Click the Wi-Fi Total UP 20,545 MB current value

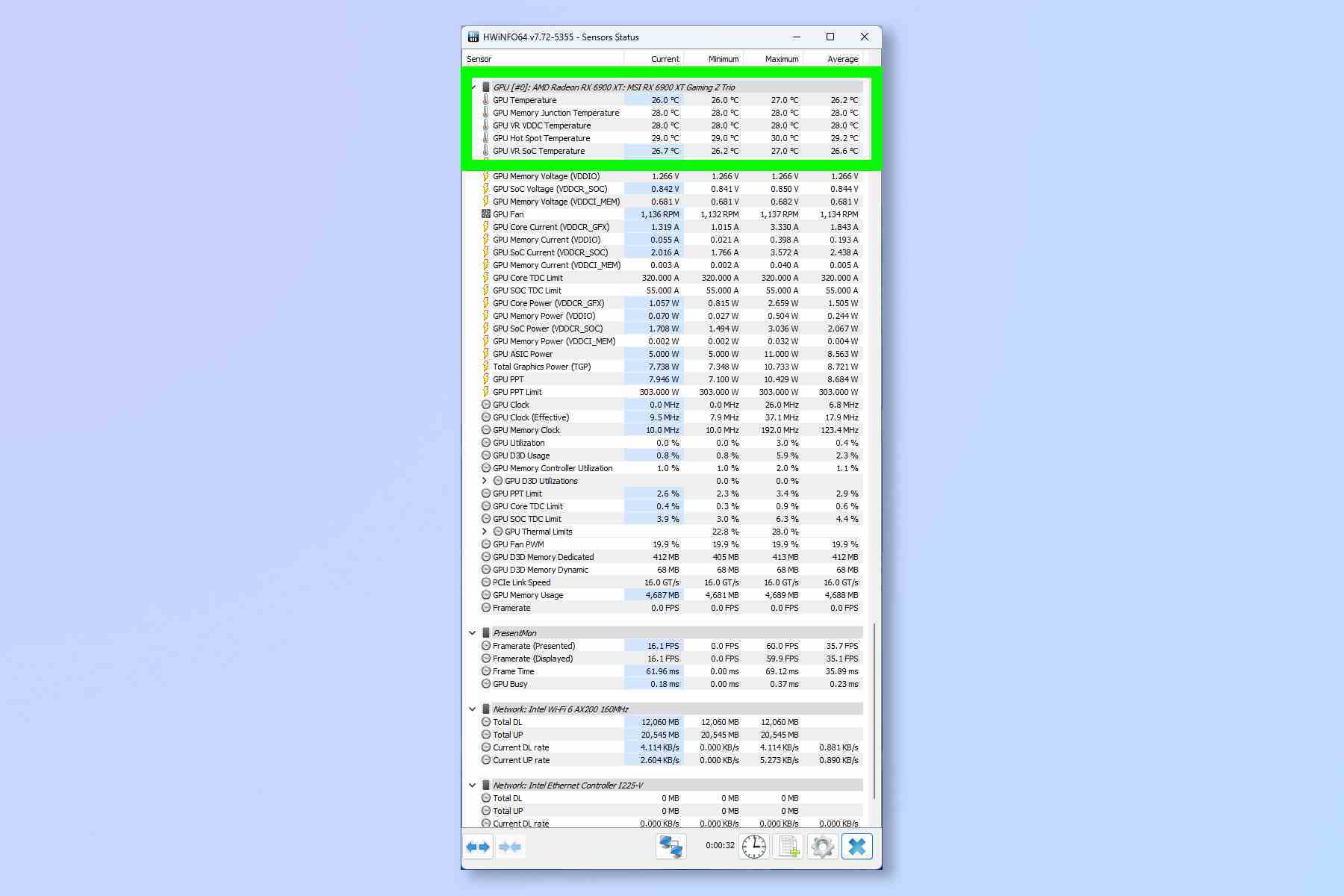(x=660, y=735)
